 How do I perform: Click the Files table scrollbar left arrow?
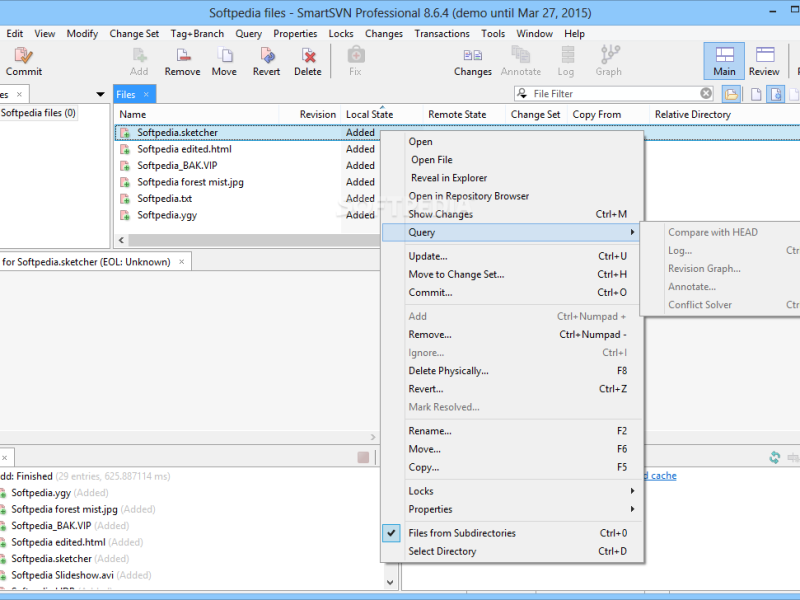click(x=121, y=240)
